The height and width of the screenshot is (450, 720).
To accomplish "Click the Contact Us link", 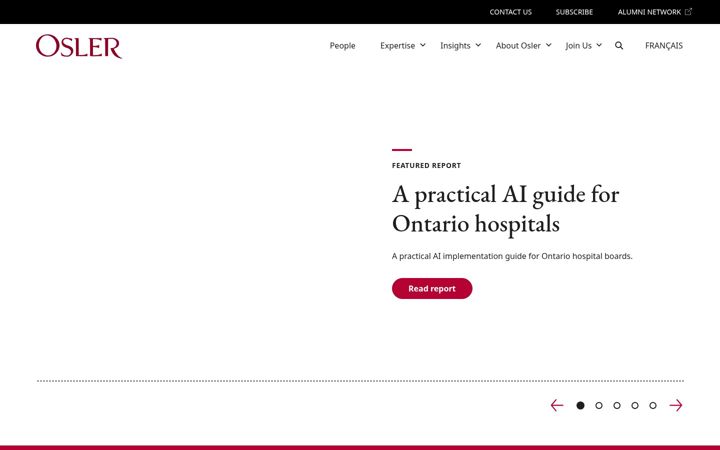I will [511, 12].
